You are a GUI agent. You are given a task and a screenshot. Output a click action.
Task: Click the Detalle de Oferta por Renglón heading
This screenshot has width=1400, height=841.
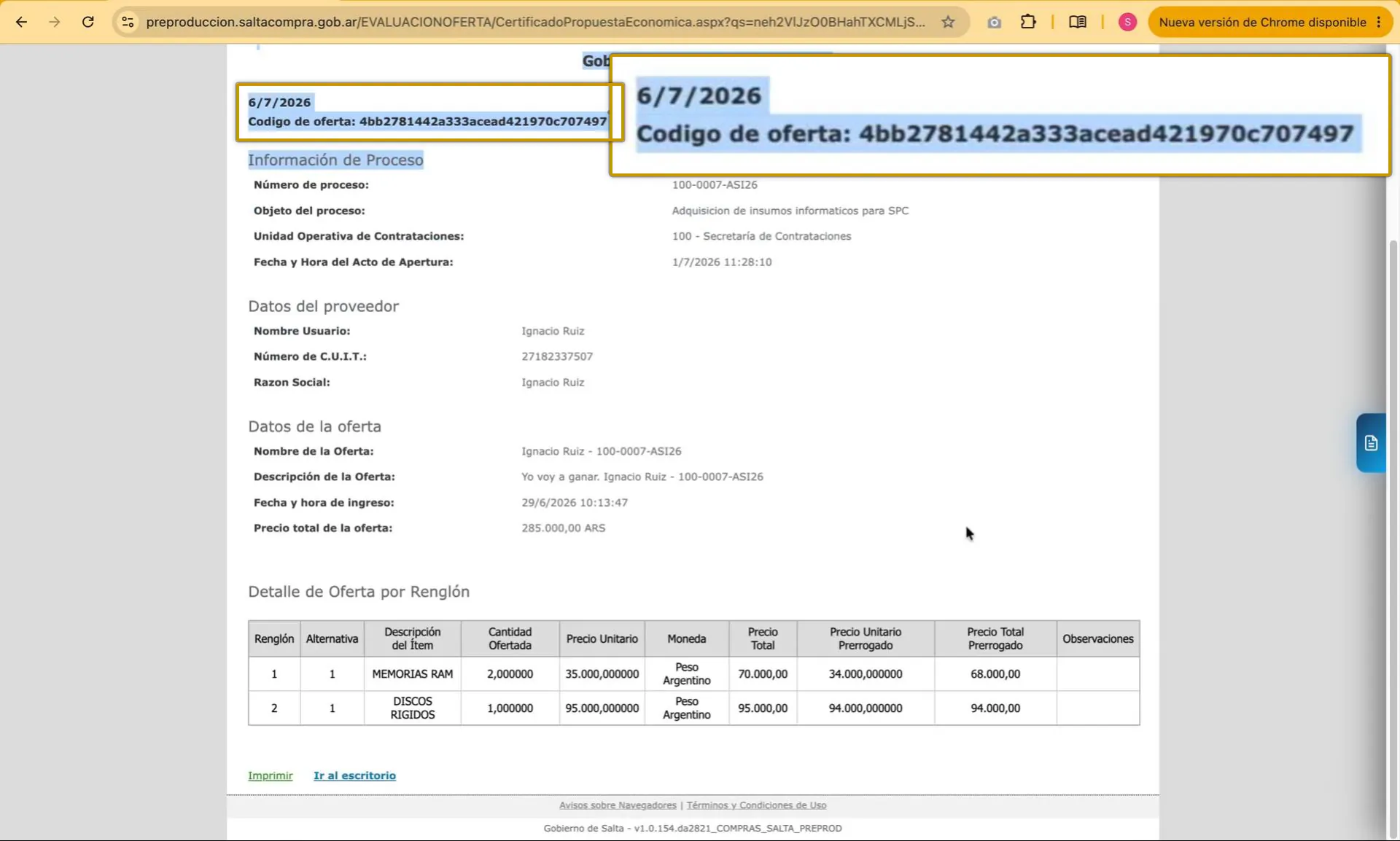pyautogui.click(x=359, y=592)
